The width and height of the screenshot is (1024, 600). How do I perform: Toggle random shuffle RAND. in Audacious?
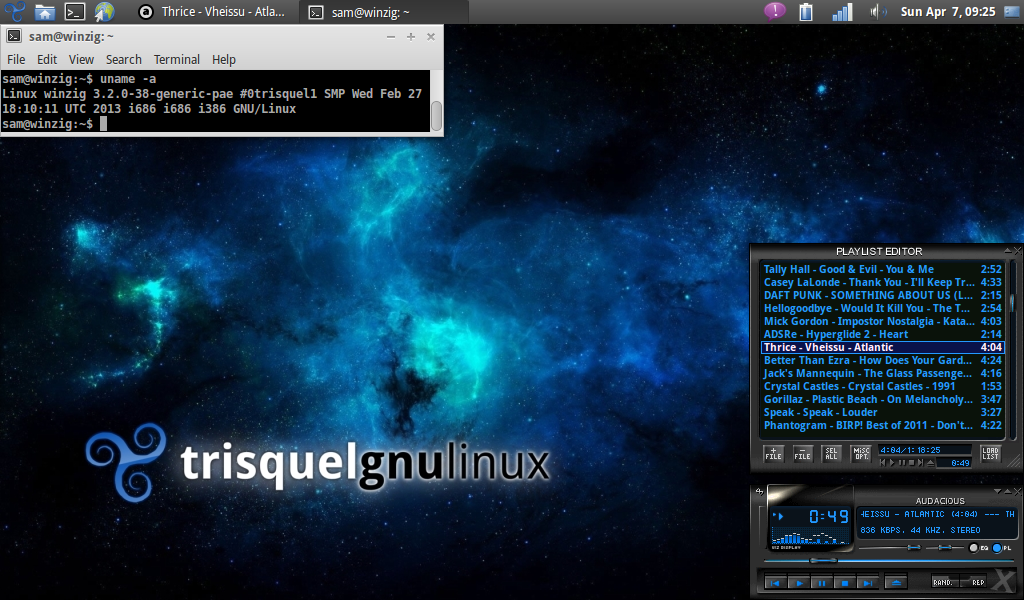pyautogui.click(x=944, y=582)
